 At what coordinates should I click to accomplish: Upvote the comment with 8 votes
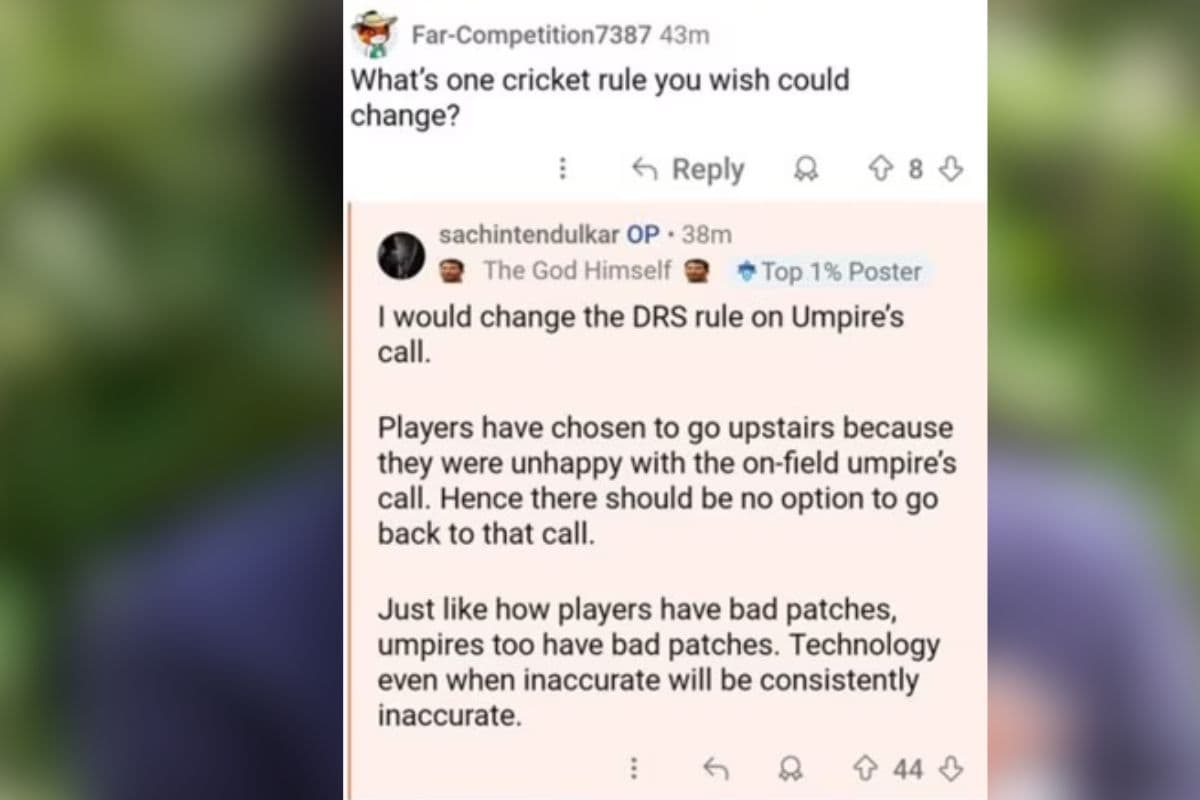tap(880, 169)
